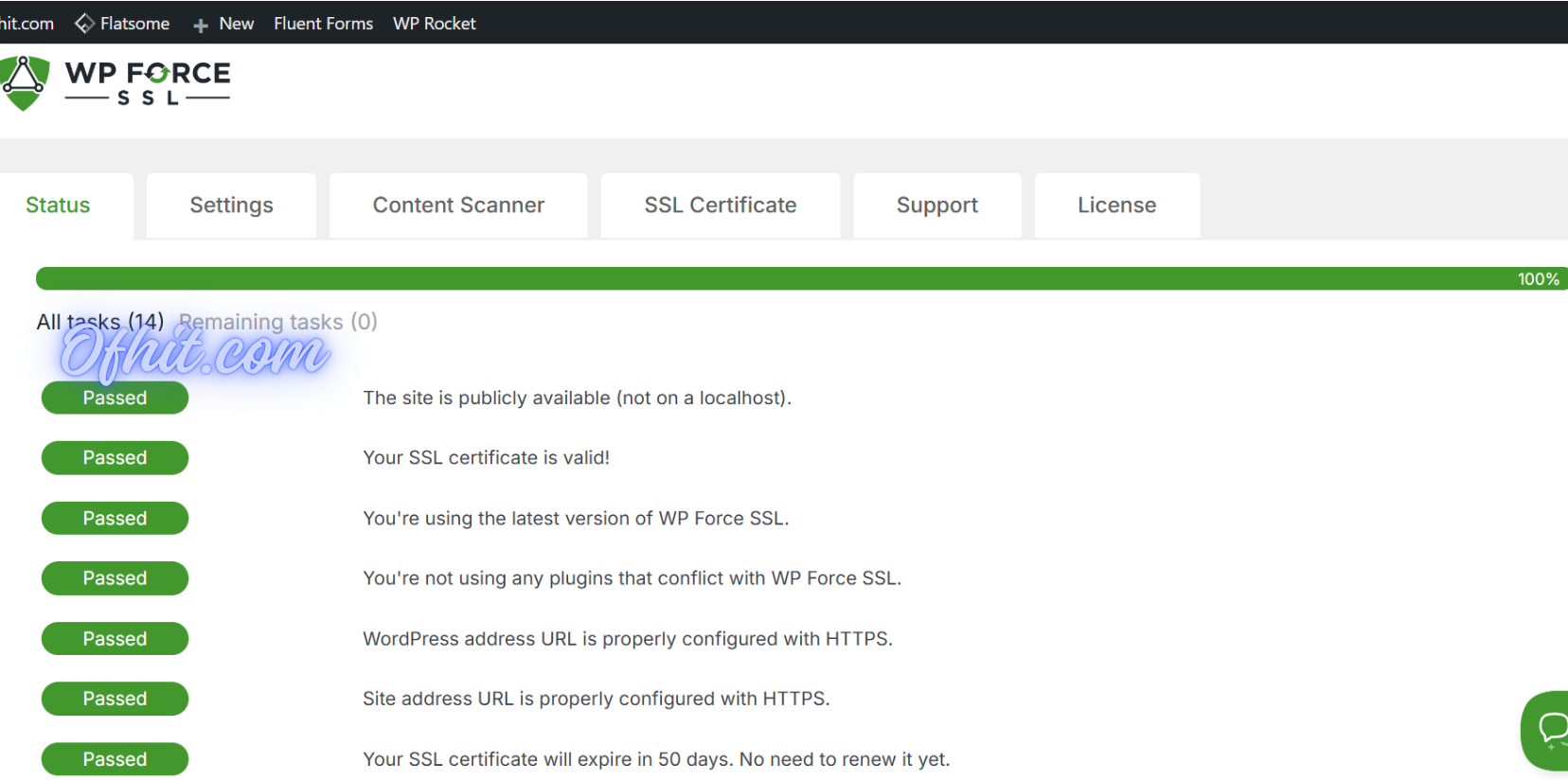The image size is (1568, 780).
Task: Select the Status tab
Action: click(x=58, y=205)
